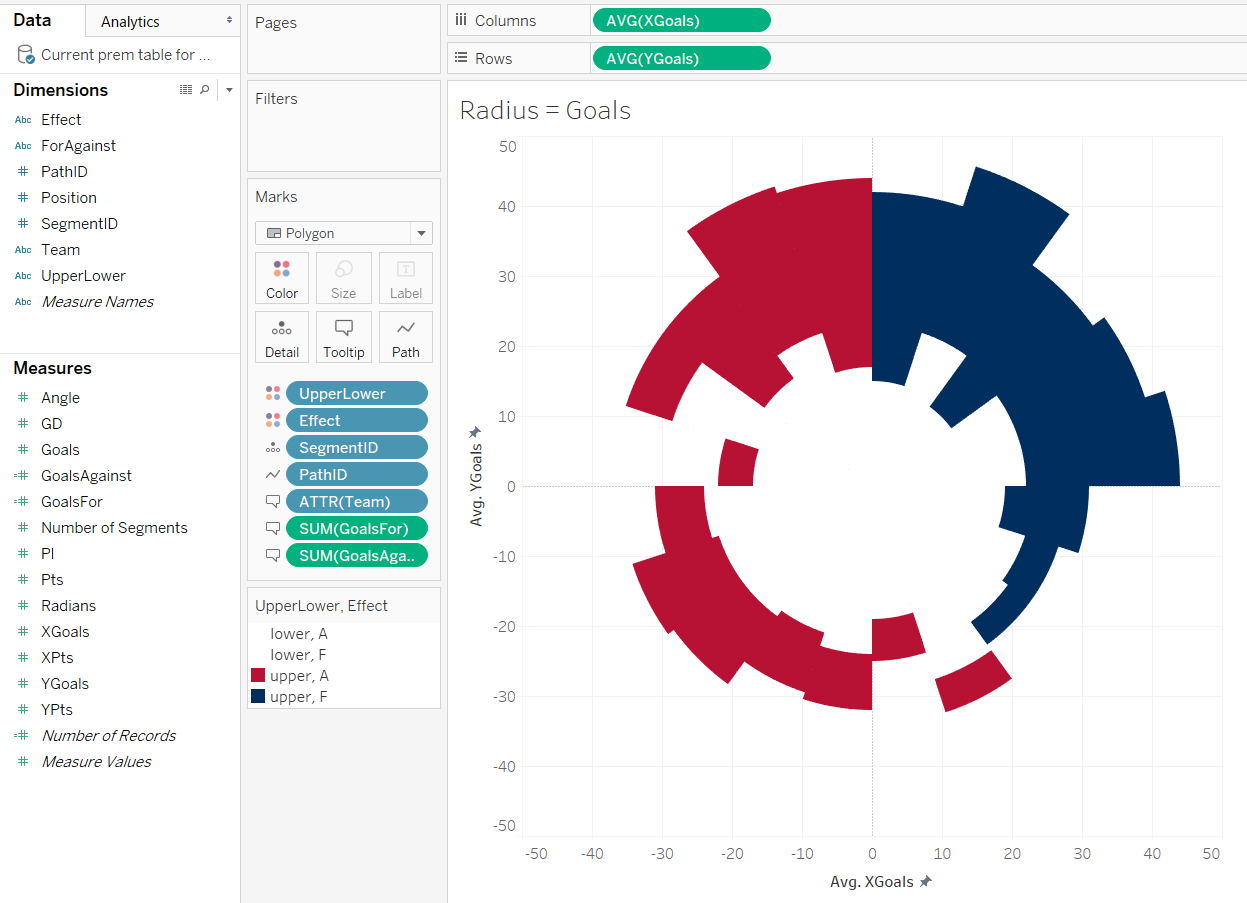Select the SegmentID detail pill
Viewport: 1247px width, 903px height.
357,447
